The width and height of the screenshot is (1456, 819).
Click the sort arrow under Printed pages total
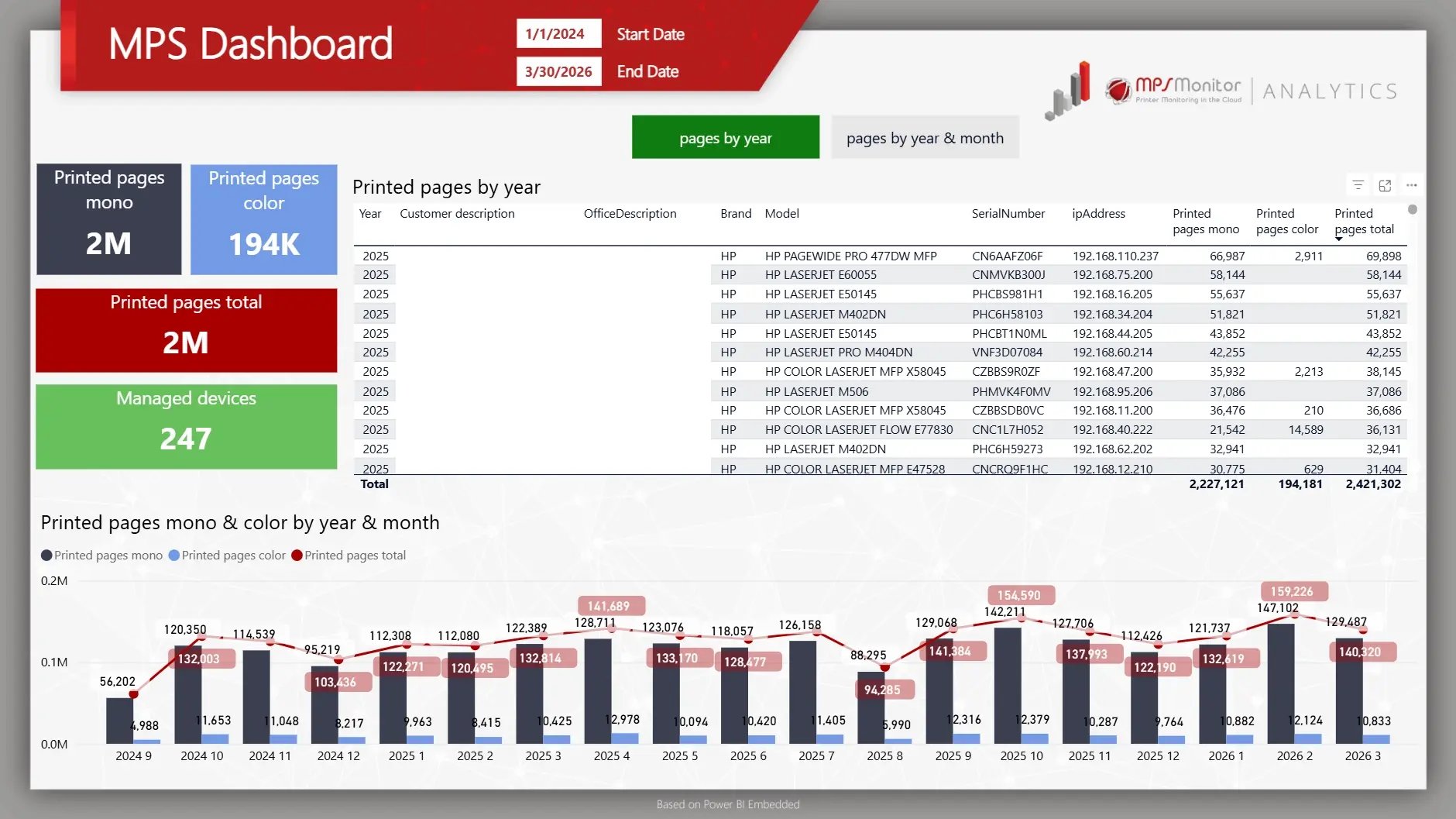(x=1338, y=239)
